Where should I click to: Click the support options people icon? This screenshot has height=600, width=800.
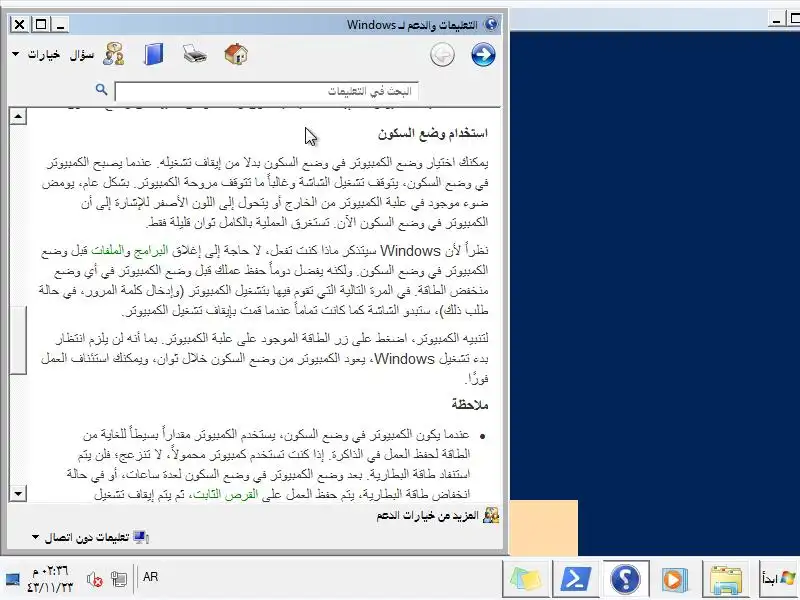[491, 515]
